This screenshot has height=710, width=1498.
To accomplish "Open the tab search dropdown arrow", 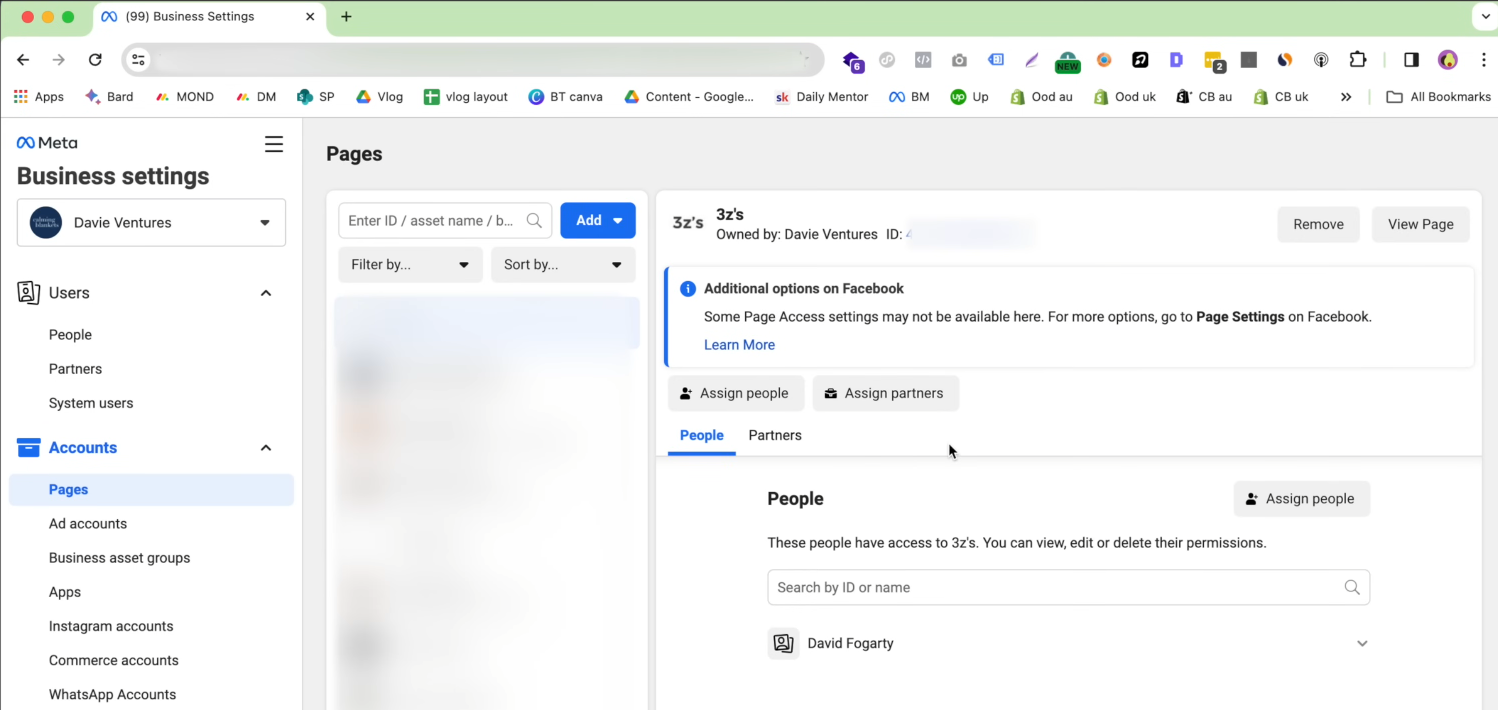I will (x=1484, y=17).
